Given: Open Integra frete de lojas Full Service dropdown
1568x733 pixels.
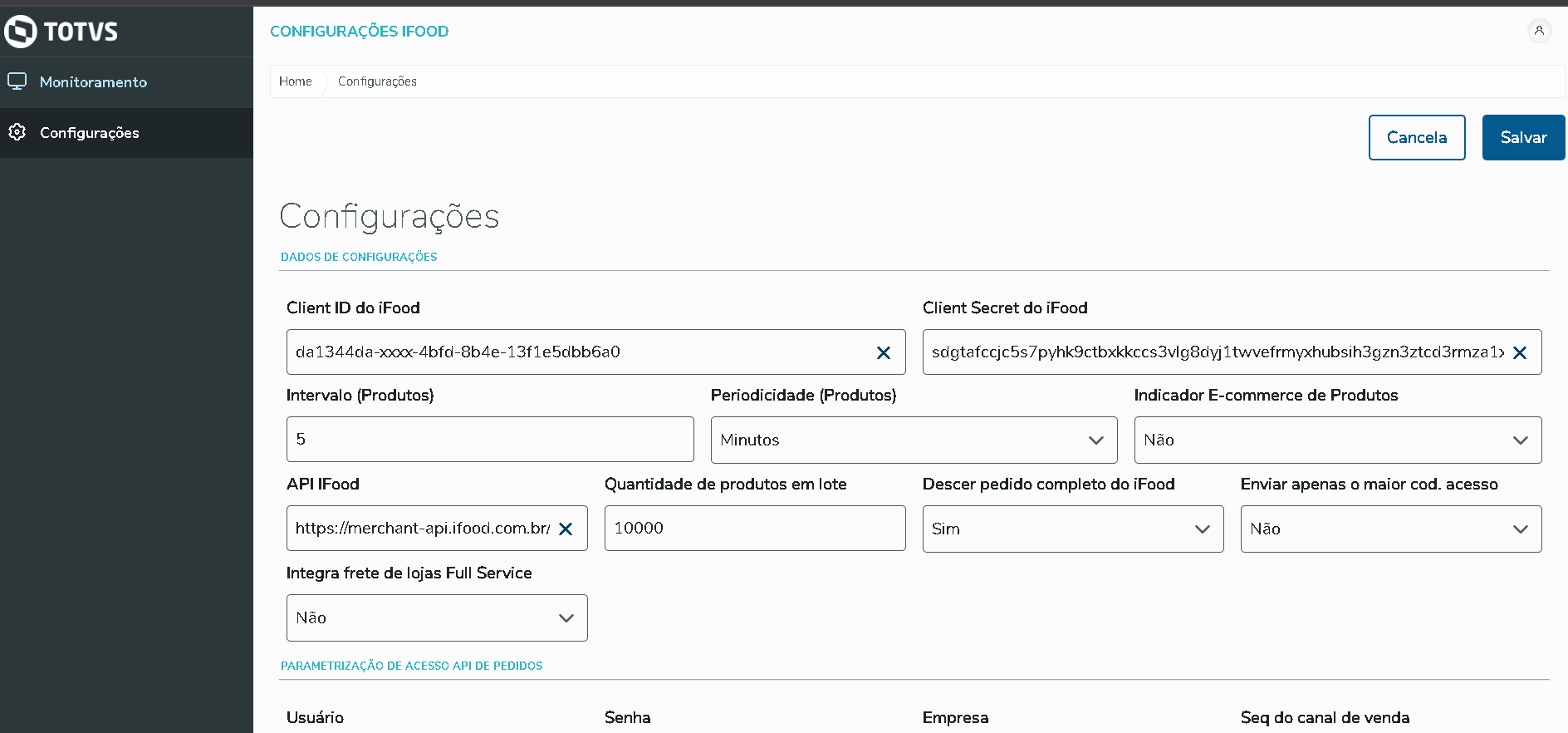Looking at the screenshot, I should [436, 617].
